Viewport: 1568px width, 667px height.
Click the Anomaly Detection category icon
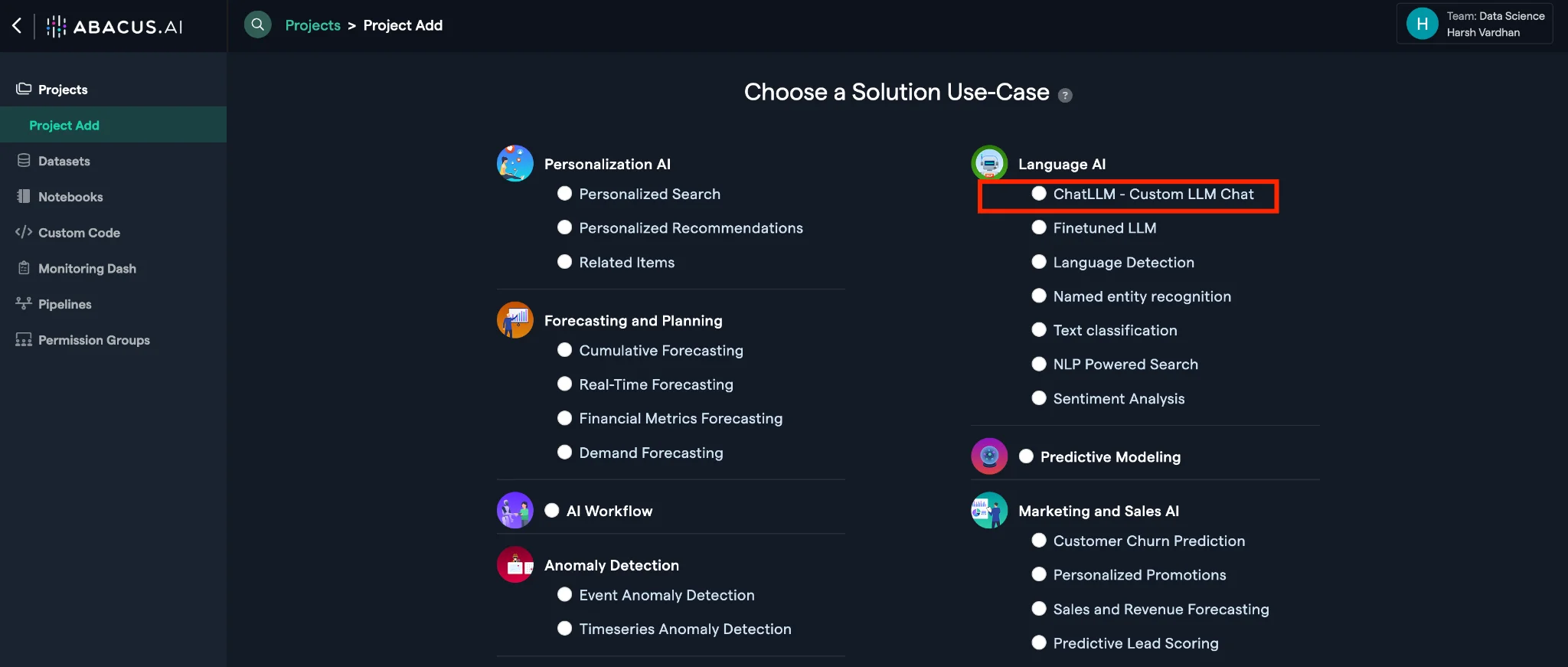pyautogui.click(x=515, y=565)
